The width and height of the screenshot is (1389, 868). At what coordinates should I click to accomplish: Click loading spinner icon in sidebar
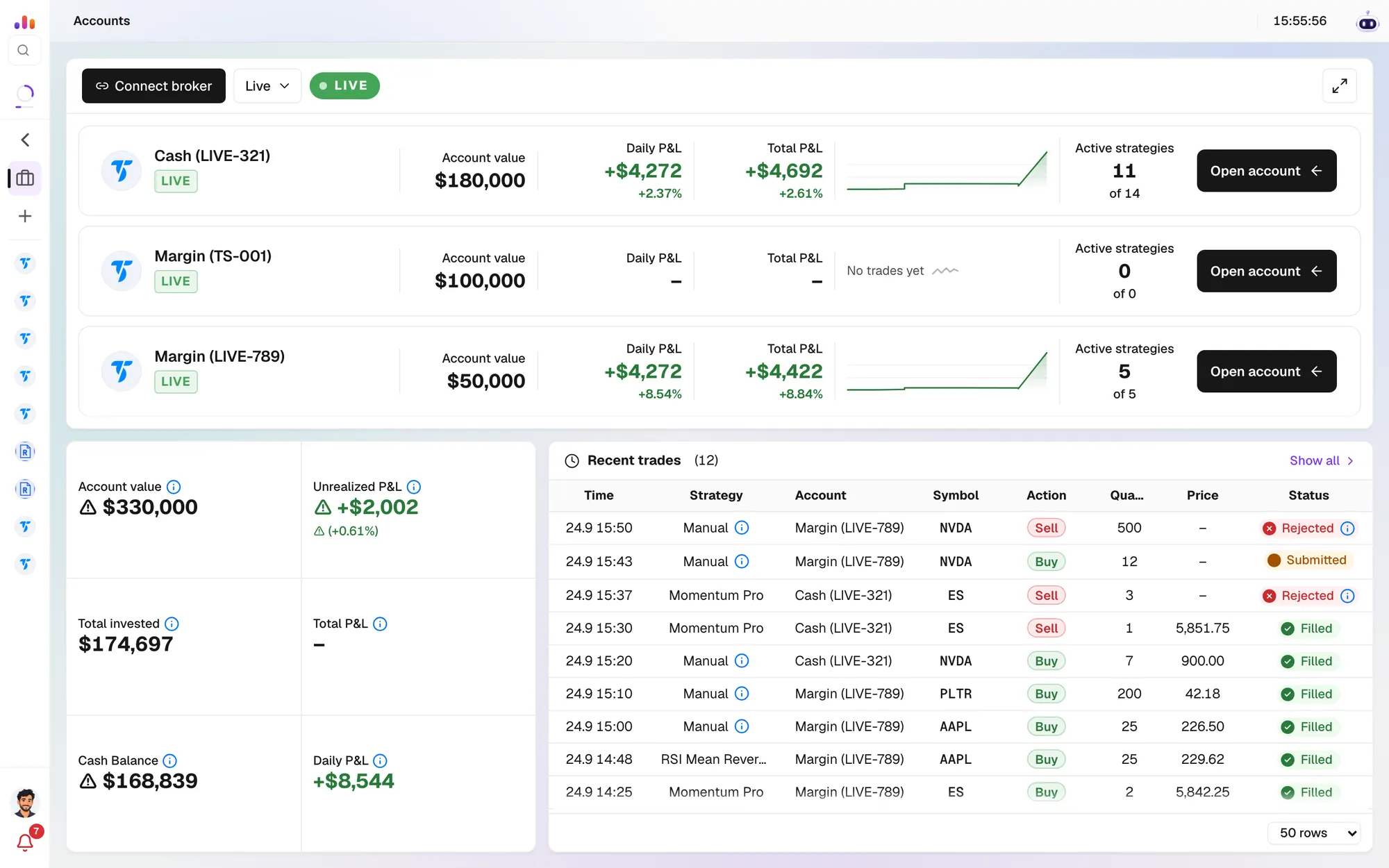(x=25, y=95)
